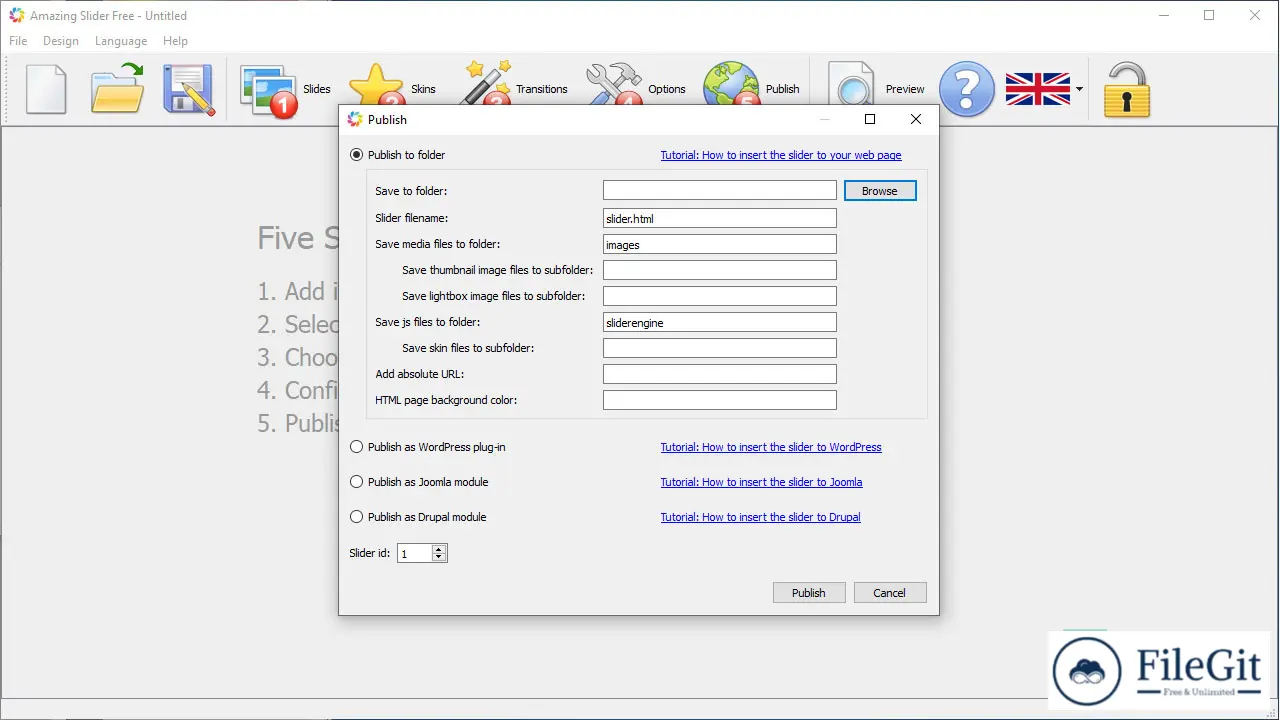Click the Publish dialog logo icon
The width and height of the screenshot is (1280, 720).
(354, 119)
